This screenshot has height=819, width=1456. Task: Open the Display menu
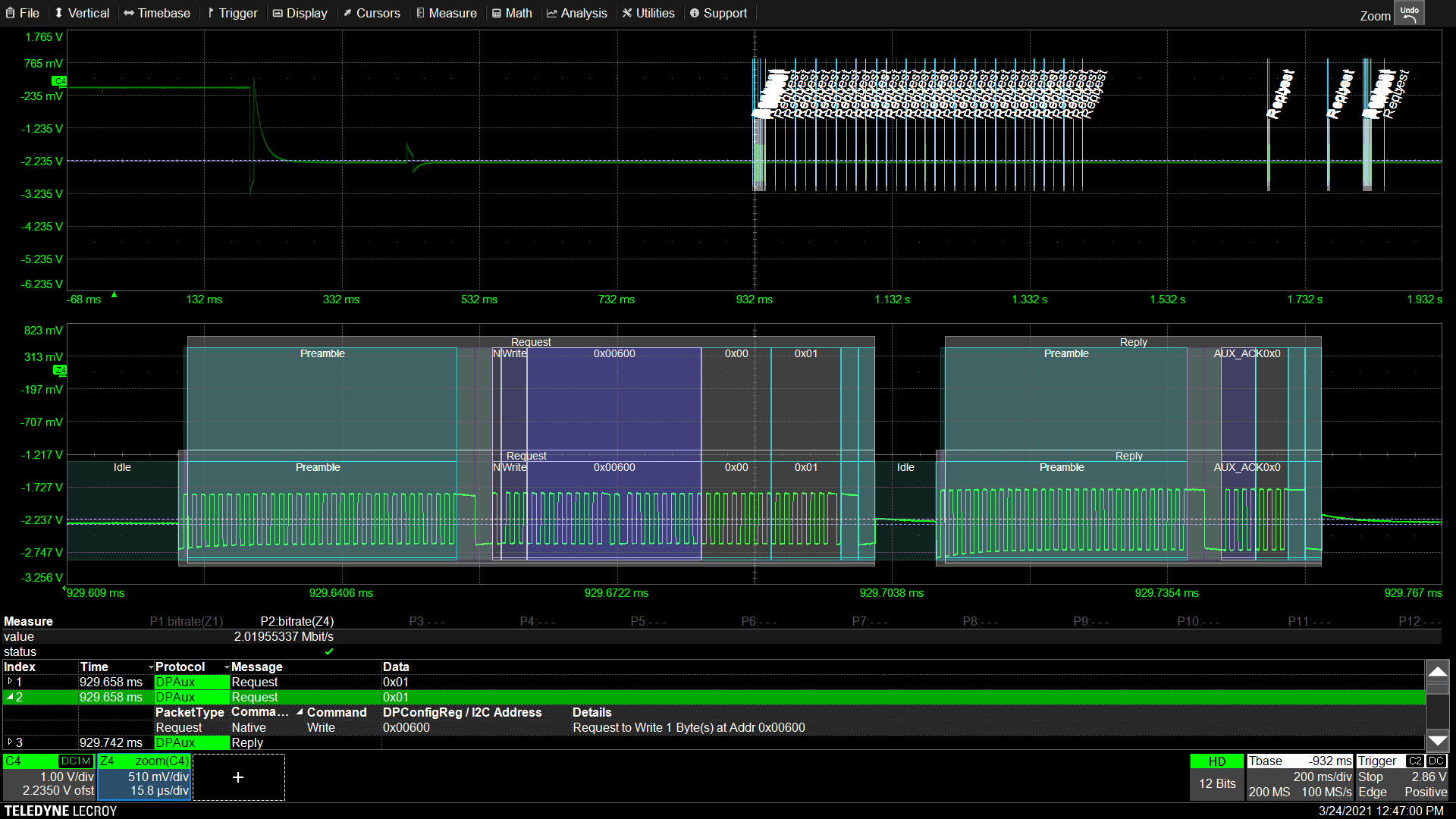[x=300, y=13]
